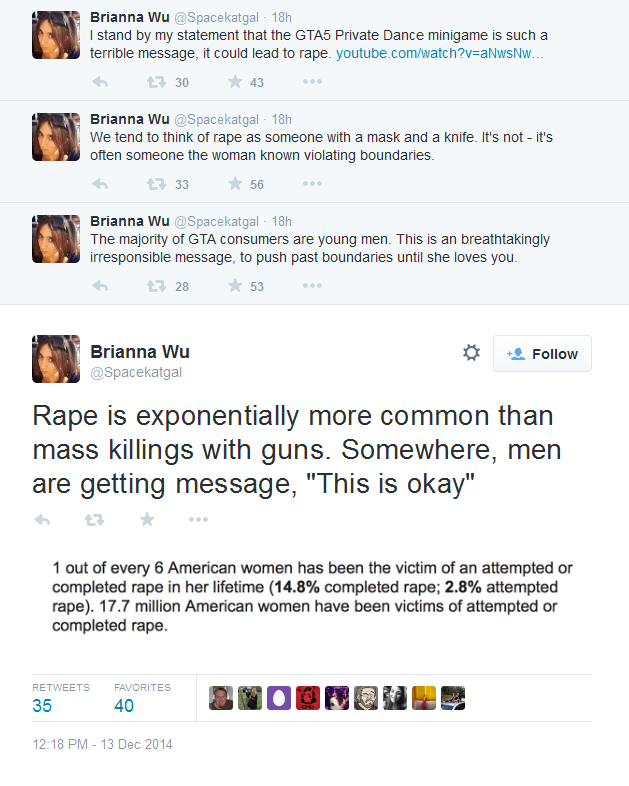Follow Brianna Wu
629x786 pixels.
coord(542,353)
